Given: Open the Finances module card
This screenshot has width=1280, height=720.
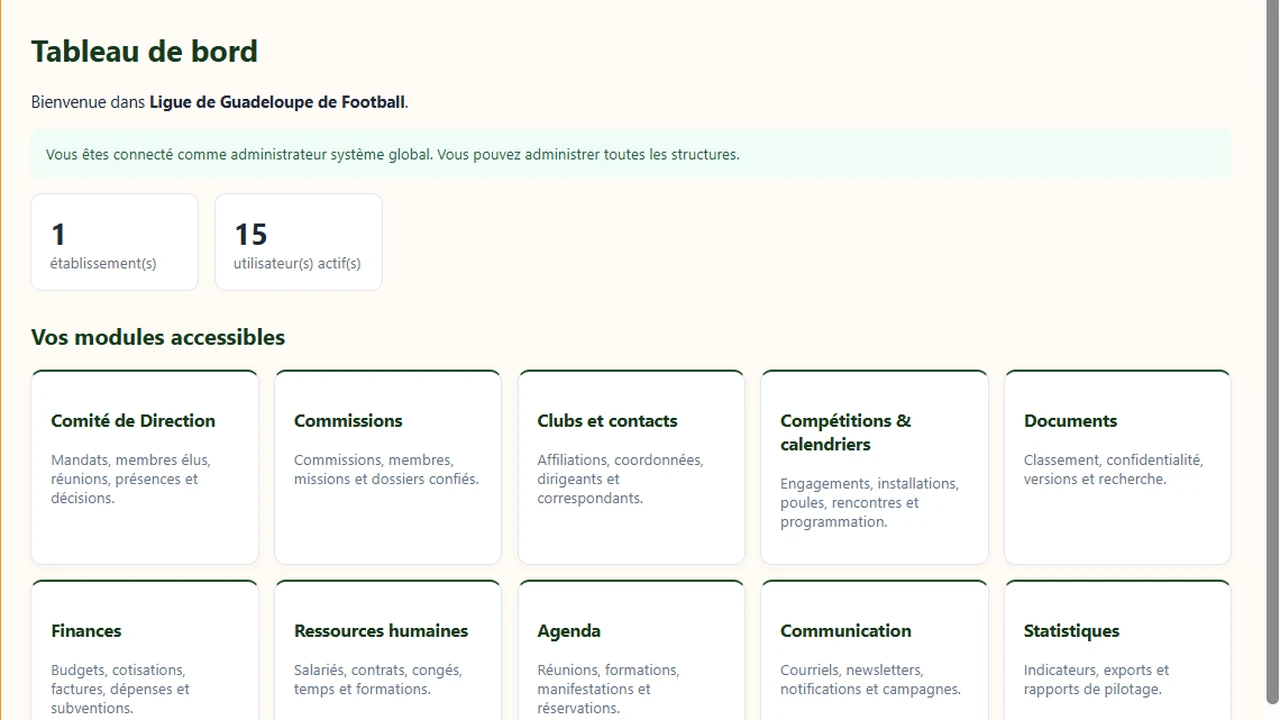Looking at the screenshot, I should click(145, 650).
